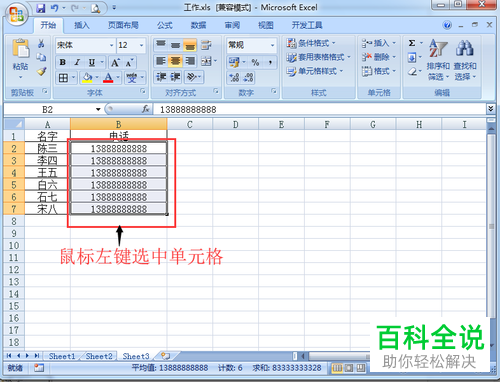Open Sheet2 worksheet tab

click(99, 356)
